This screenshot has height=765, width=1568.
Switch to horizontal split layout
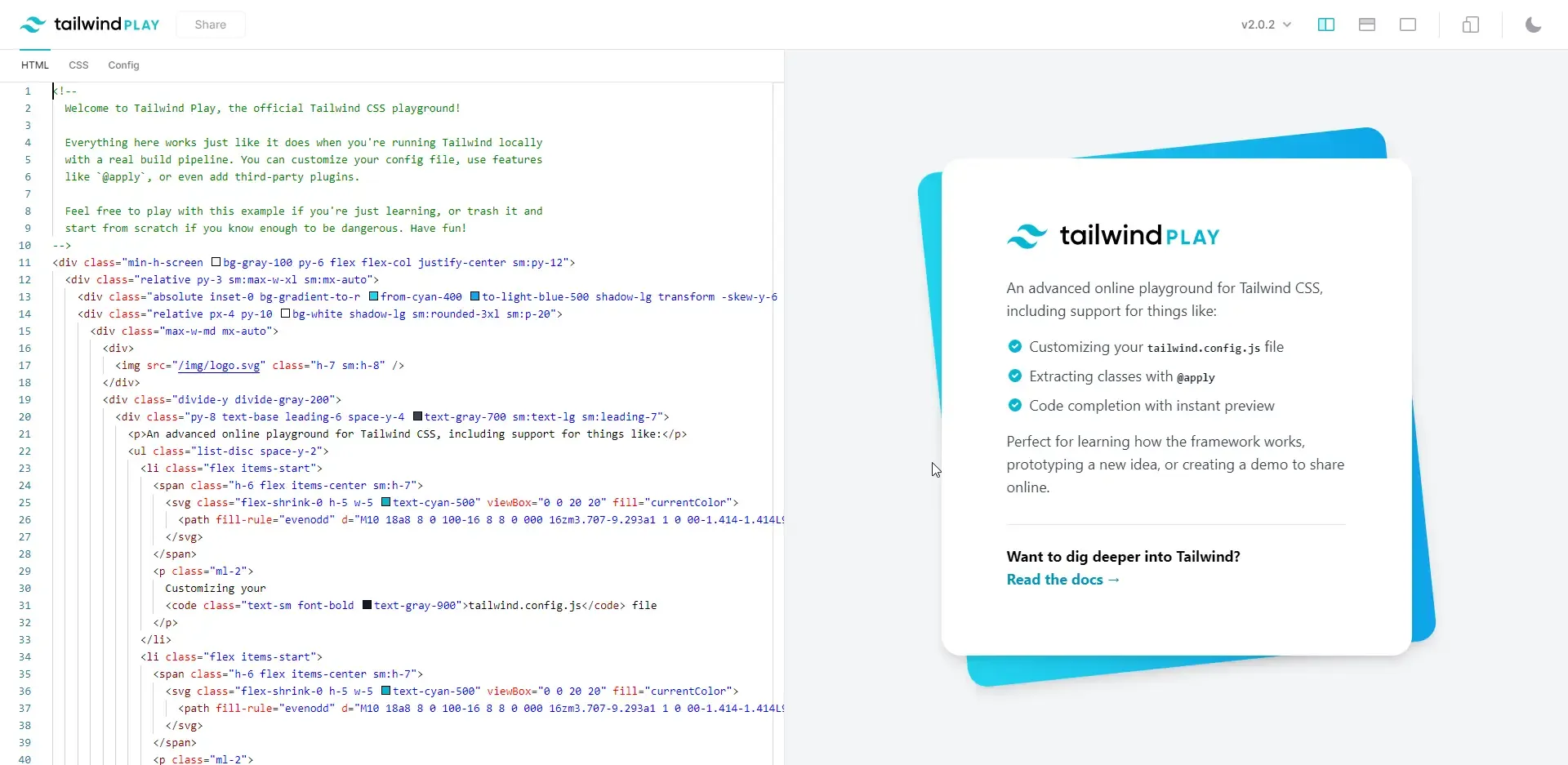pos(1368,24)
